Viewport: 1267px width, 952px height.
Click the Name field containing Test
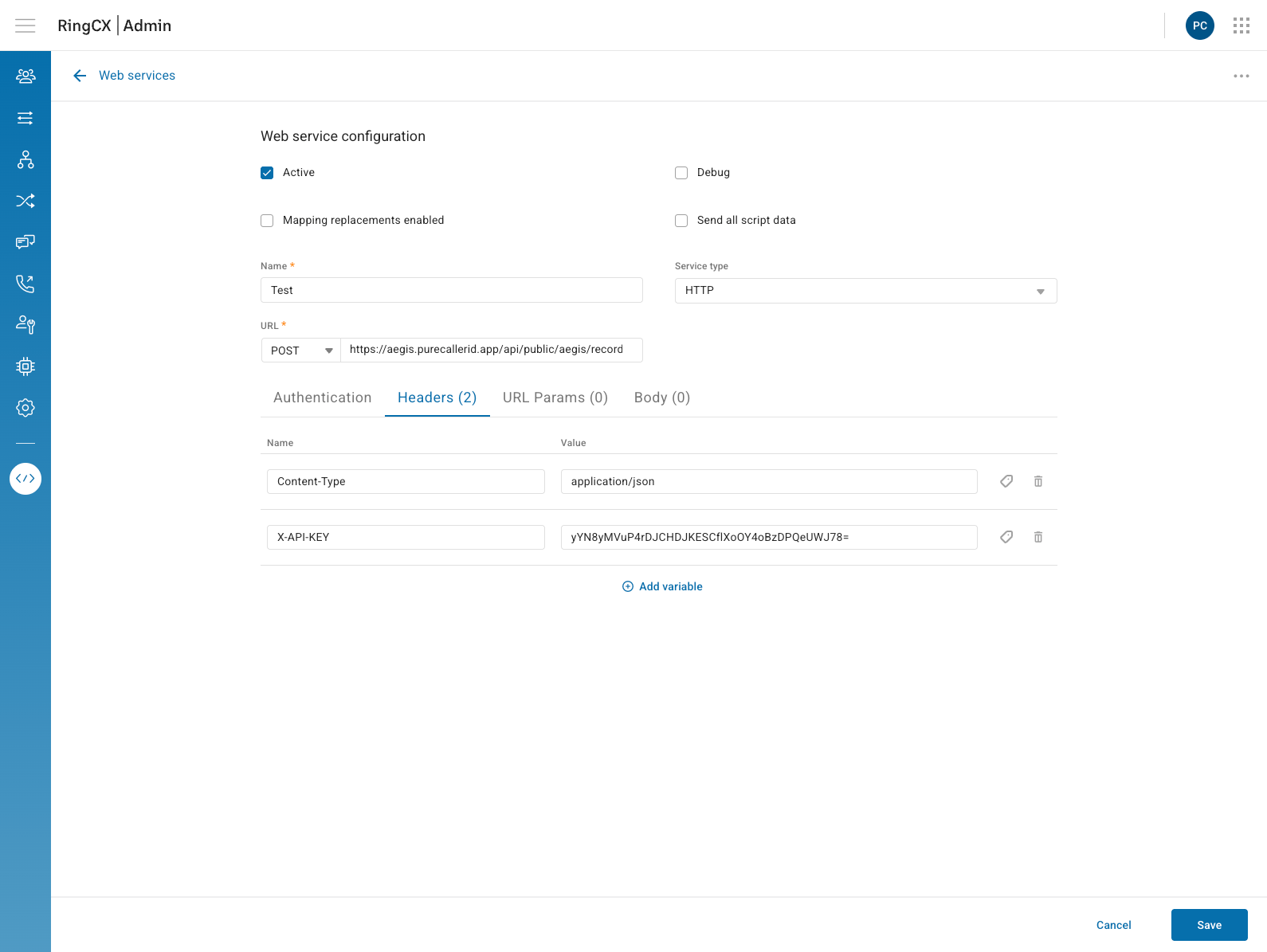click(x=452, y=290)
